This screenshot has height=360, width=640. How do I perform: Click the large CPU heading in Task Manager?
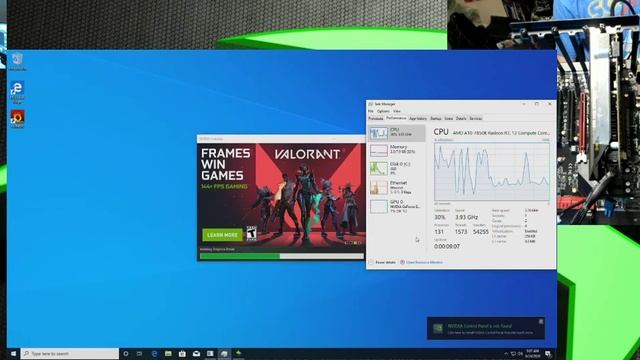tap(441, 132)
